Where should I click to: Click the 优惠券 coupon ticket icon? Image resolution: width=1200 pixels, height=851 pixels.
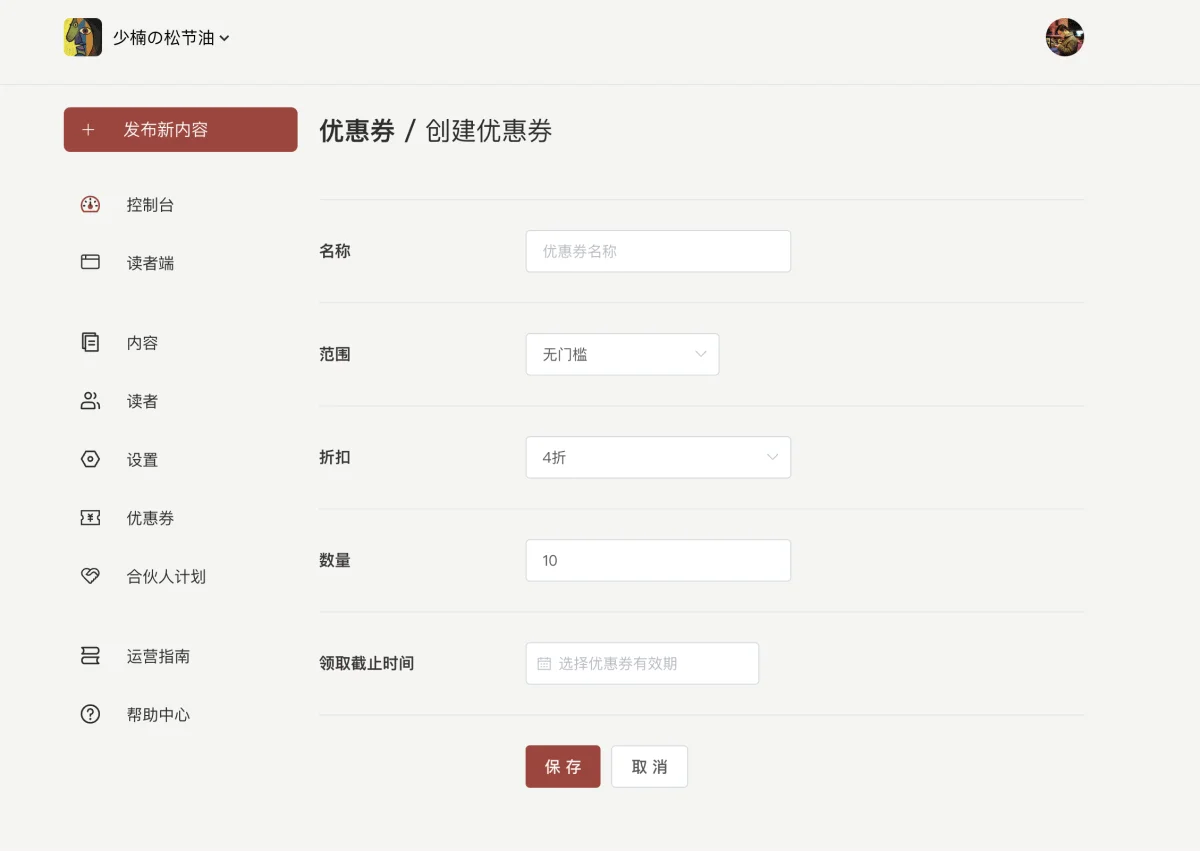90,518
